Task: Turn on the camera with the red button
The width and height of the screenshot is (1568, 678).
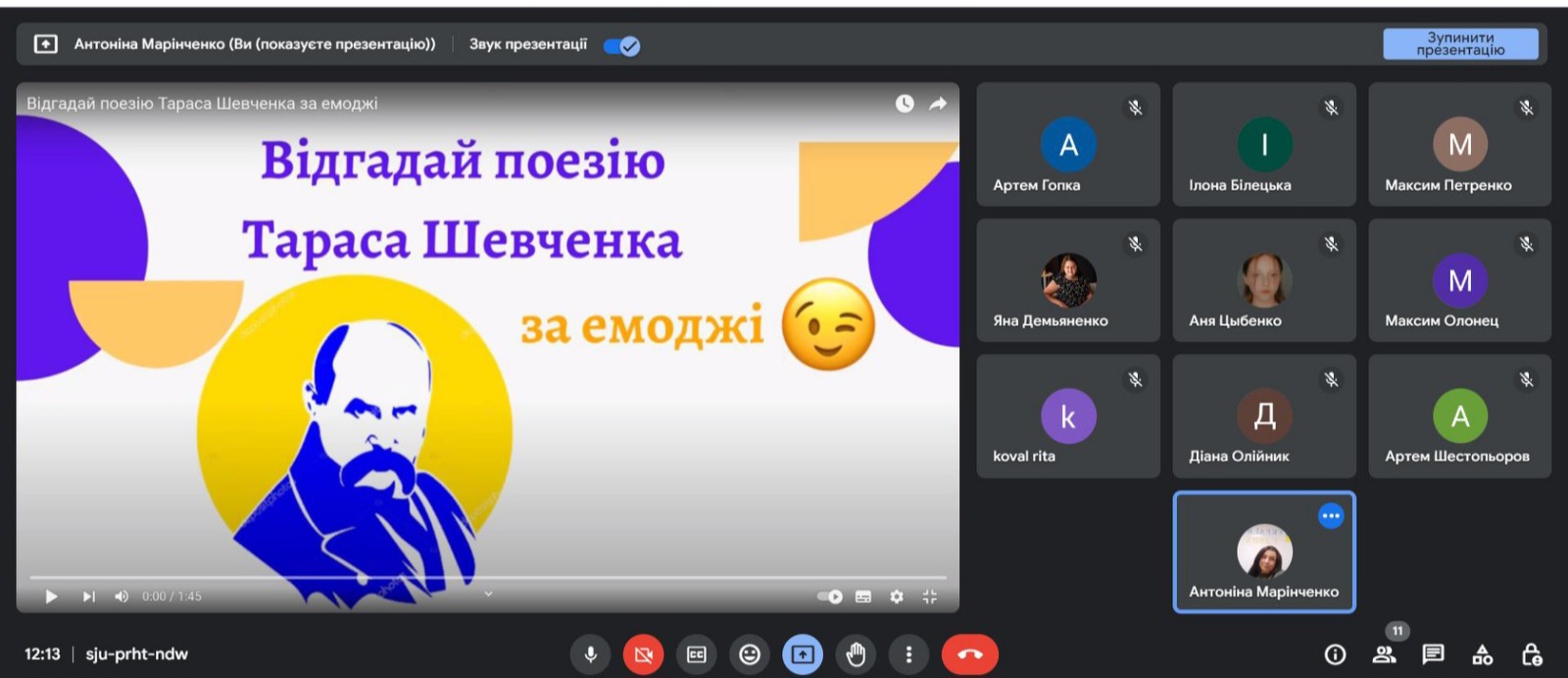Action: [x=643, y=654]
